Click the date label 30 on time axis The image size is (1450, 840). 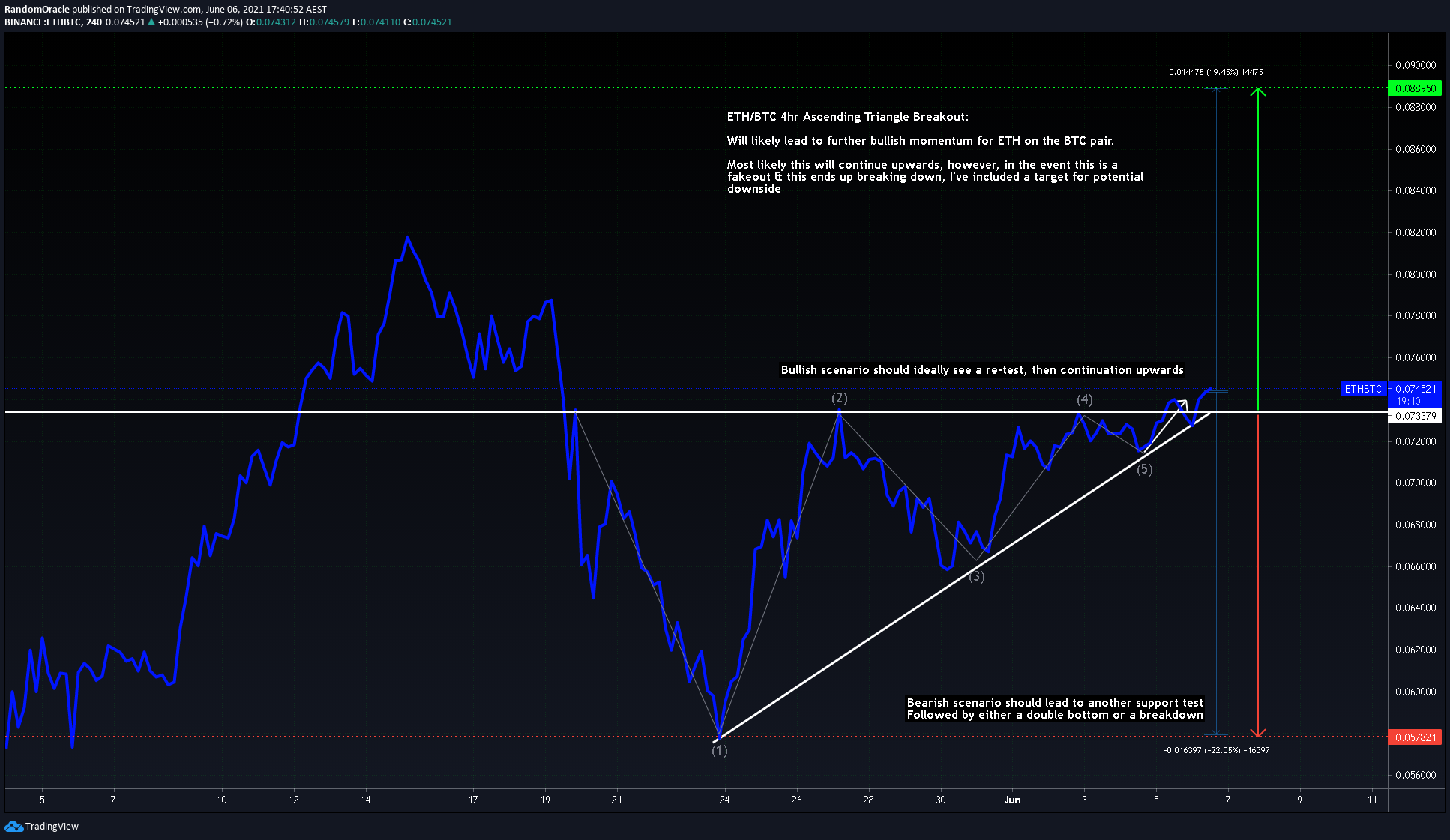point(940,800)
